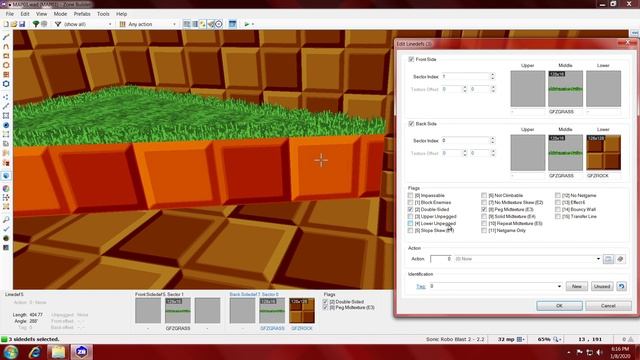Enable the [14] Bouncy Wall flag
640x360 pixels.
coord(558,209)
